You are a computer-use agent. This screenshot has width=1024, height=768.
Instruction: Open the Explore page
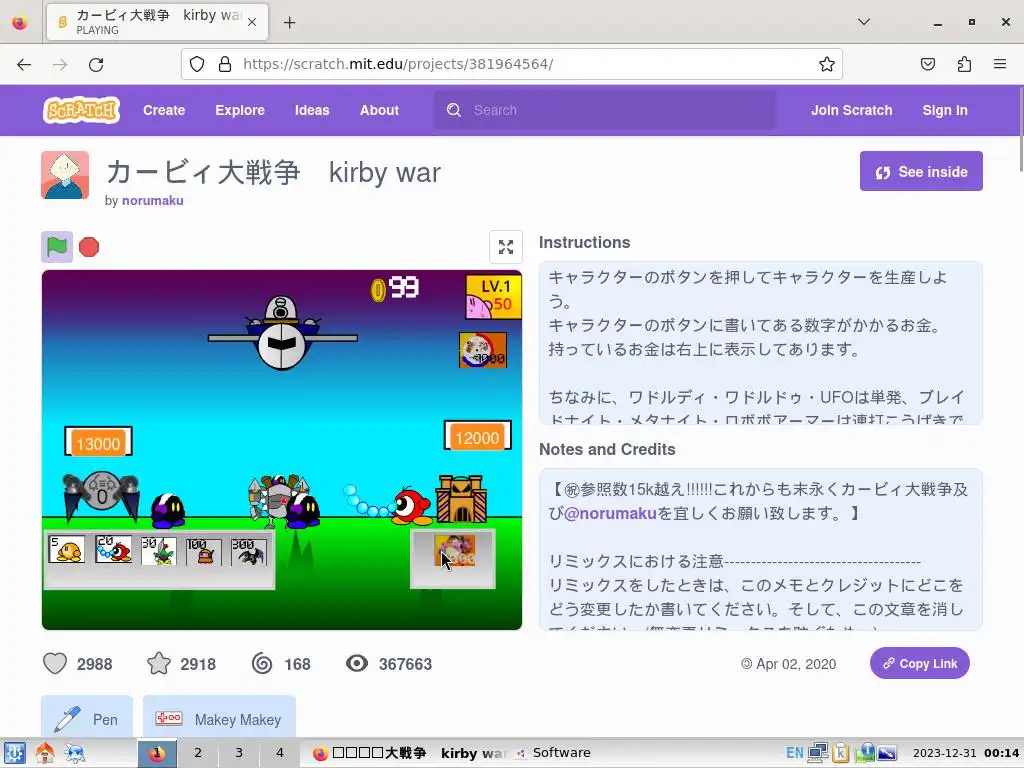[x=240, y=110]
